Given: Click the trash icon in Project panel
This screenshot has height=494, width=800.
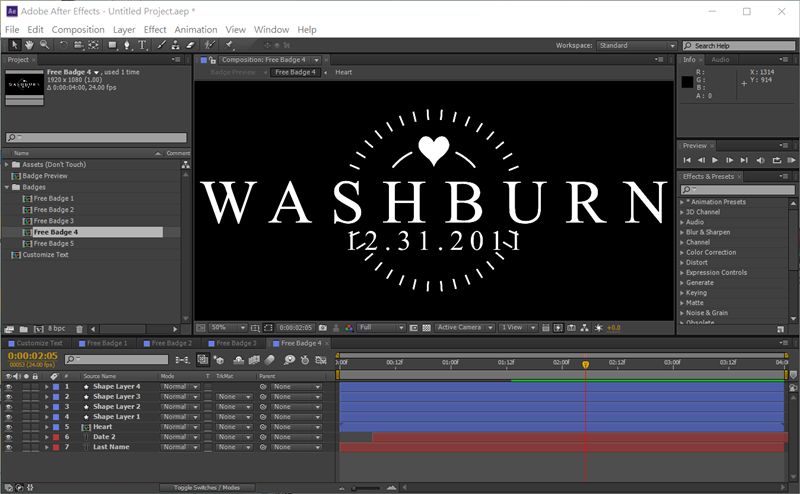Looking at the screenshot, I should (x=80, y=328).
